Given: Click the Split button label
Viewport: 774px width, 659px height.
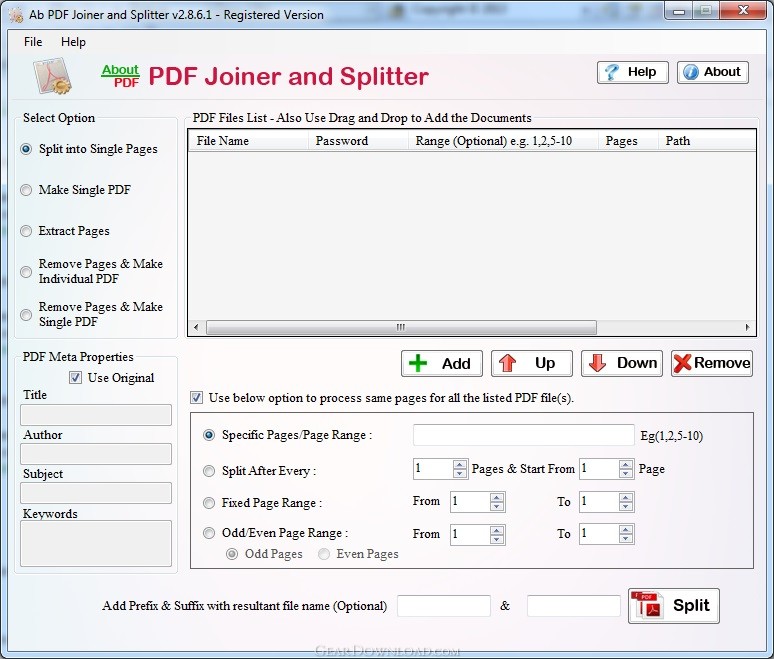Looking at the screenshot, I should tap(691, 606).
